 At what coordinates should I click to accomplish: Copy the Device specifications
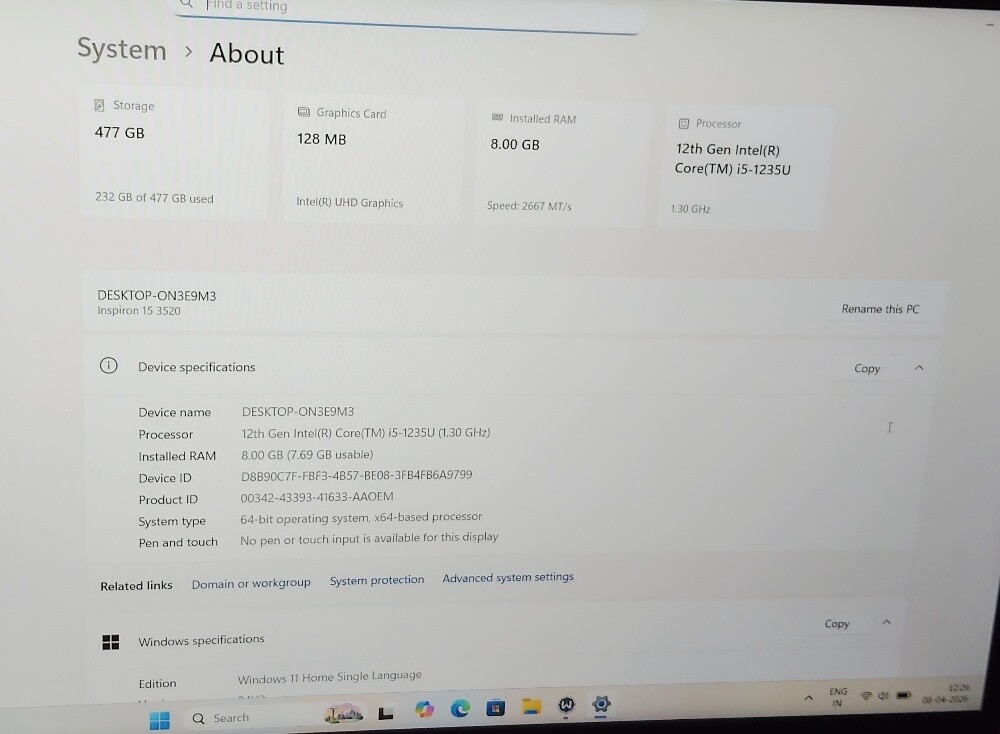pyautogui.click(x=867, y=369)
